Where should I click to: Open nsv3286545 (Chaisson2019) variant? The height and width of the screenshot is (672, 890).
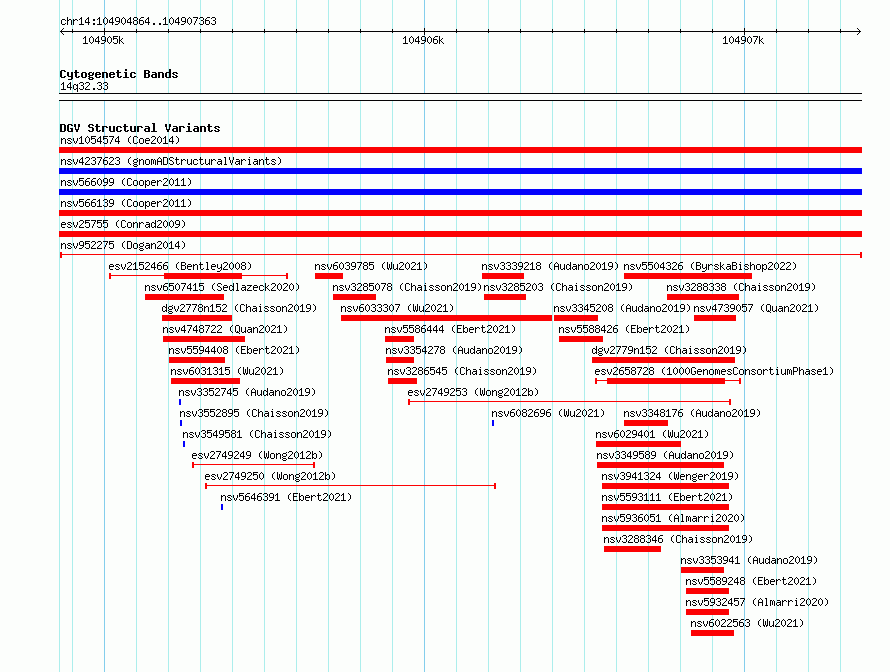(462, 371)
